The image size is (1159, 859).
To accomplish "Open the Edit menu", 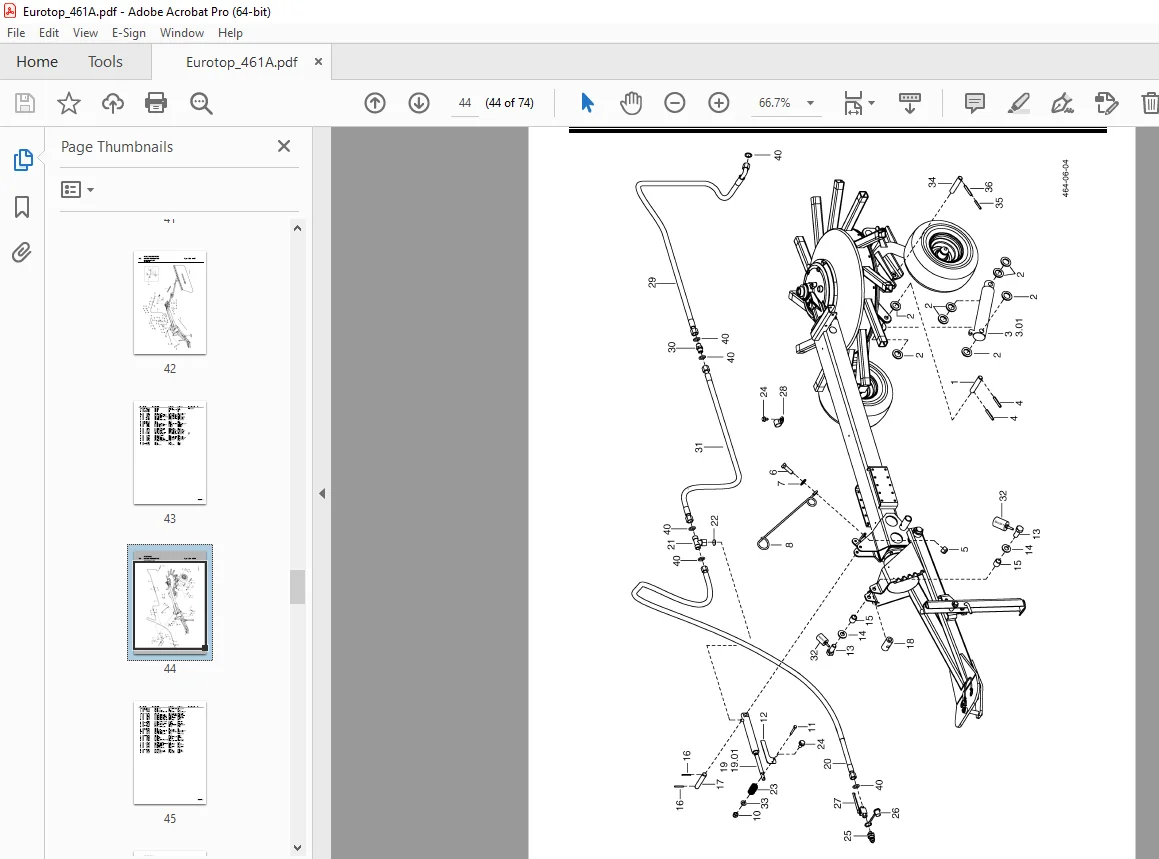I will click(x=49, y=33).
